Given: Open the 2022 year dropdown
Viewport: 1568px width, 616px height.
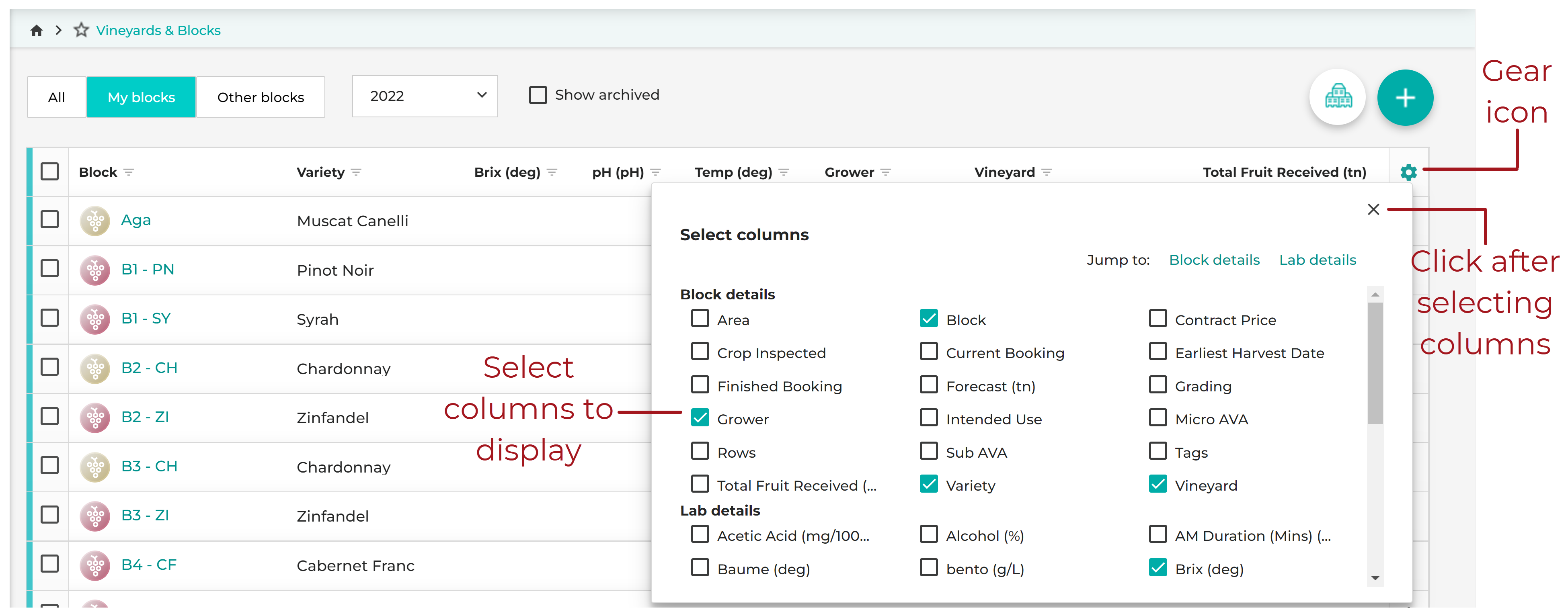Looking at the screenshot, I should (x=424, y=96).
